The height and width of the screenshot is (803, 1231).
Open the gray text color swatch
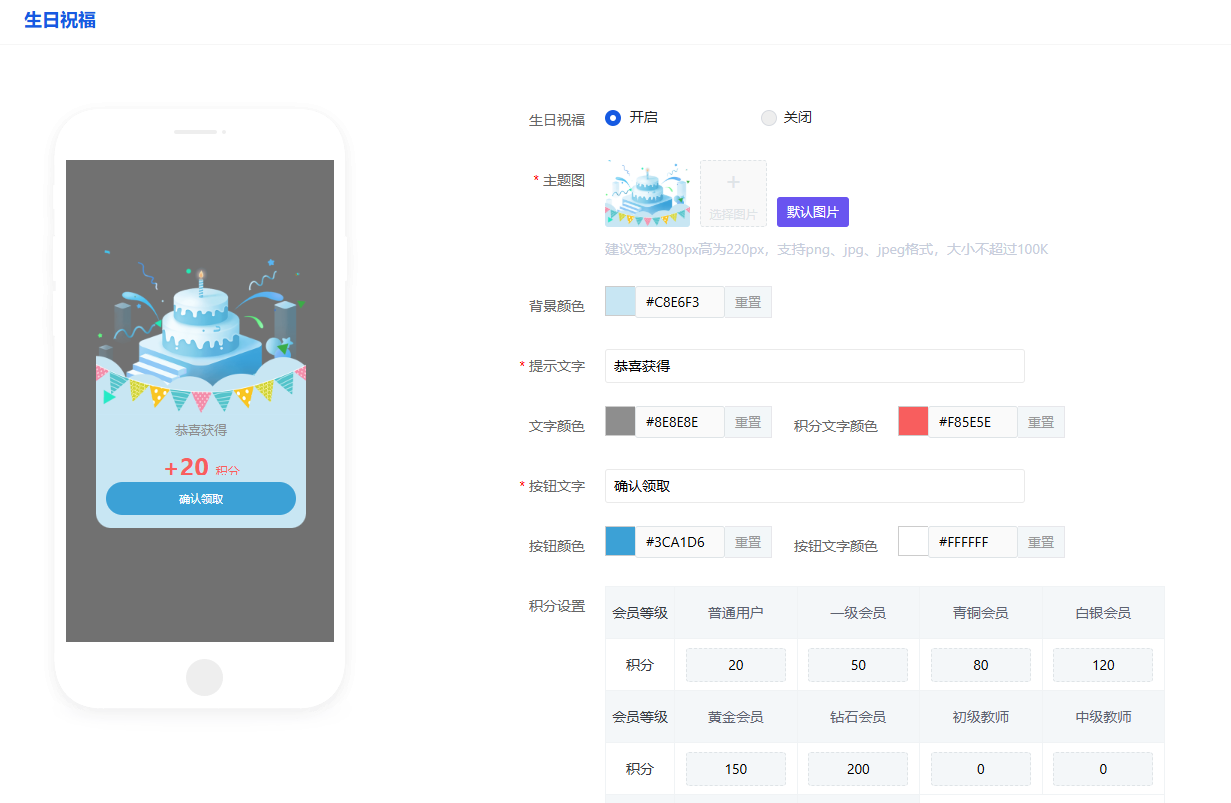(620, 422)
